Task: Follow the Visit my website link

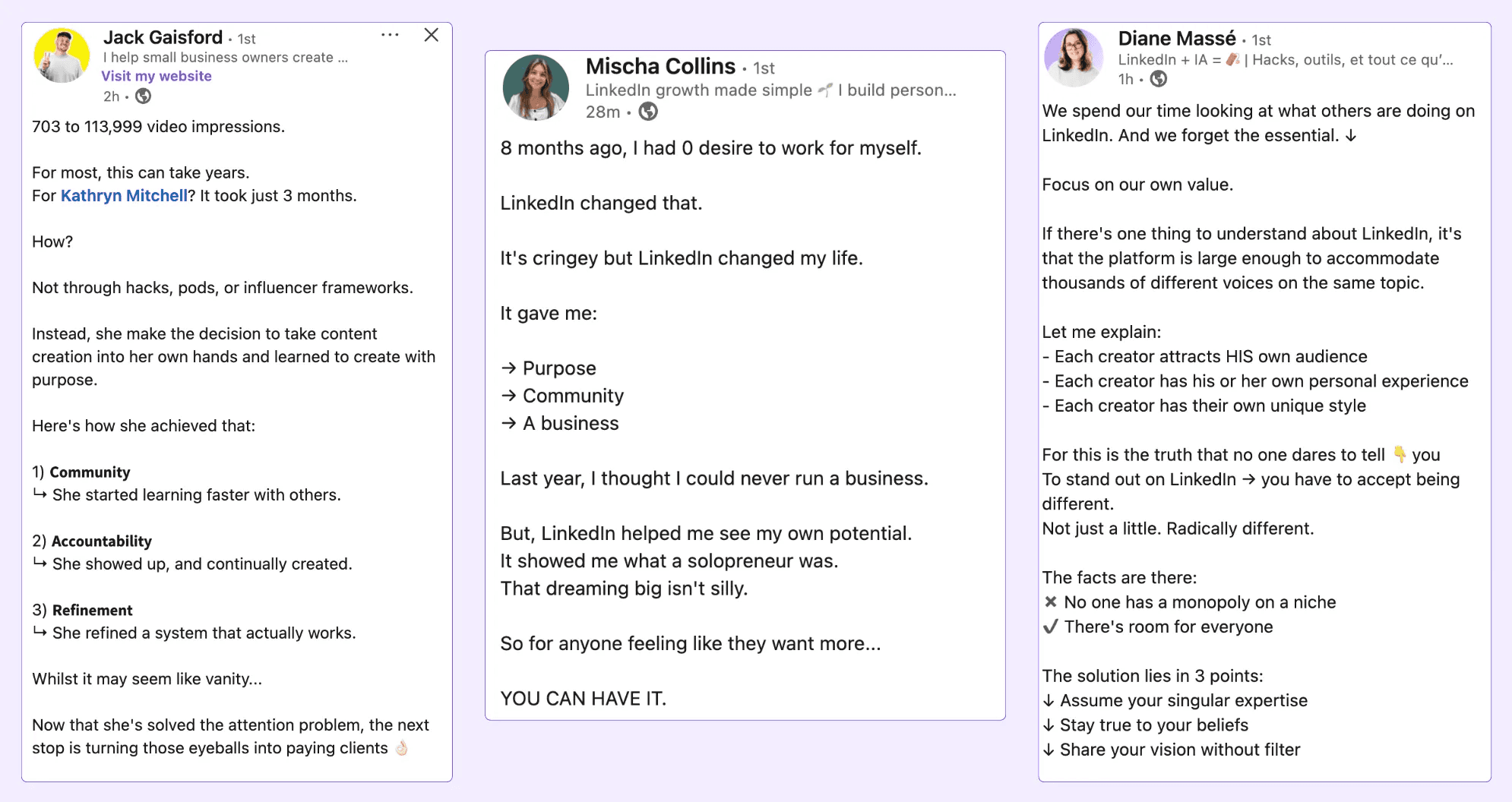Action: (157, 76)
